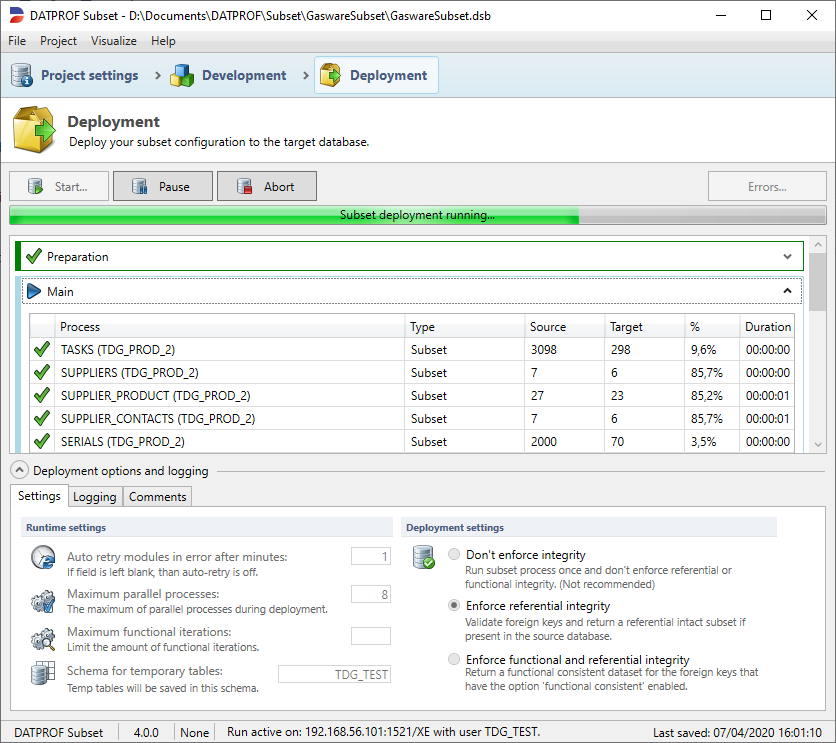Screen dimensions: 836x743
Task: Click the Schema for temporary tables field
Action: coord(334,675)
